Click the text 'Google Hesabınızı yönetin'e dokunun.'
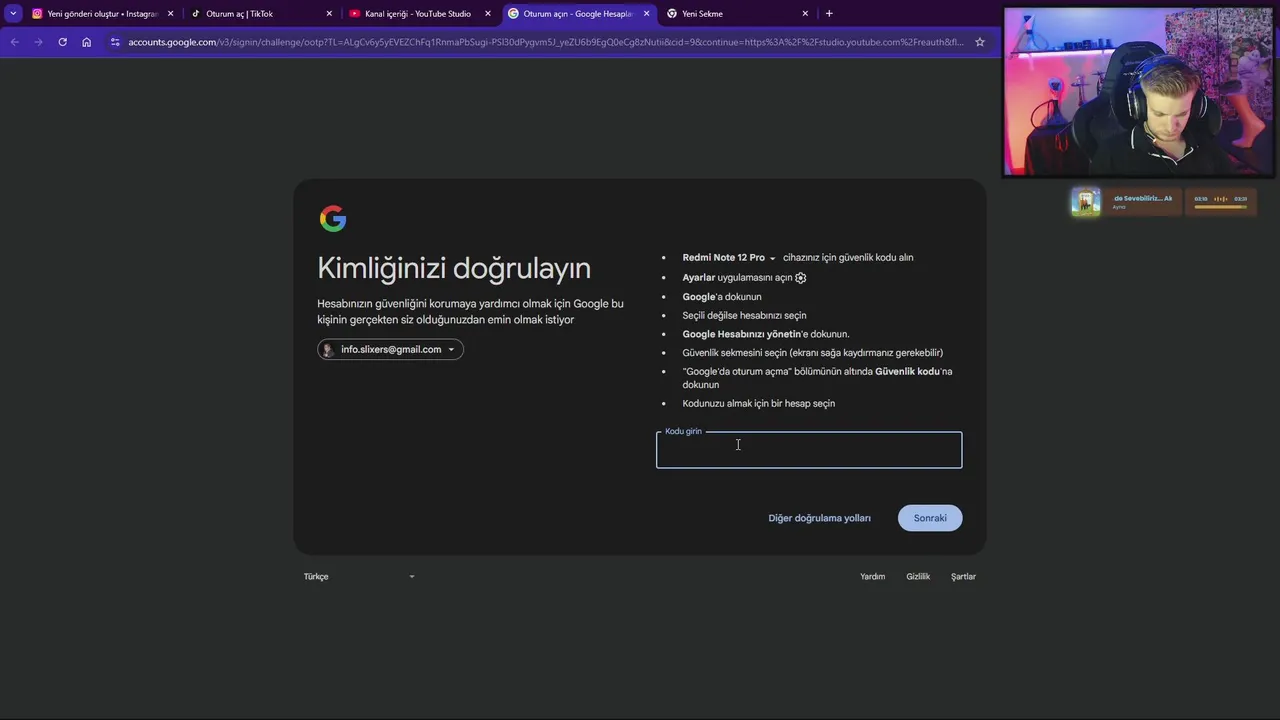The height and width of the screenshot is (720, 1280). [x=766, y=334]
